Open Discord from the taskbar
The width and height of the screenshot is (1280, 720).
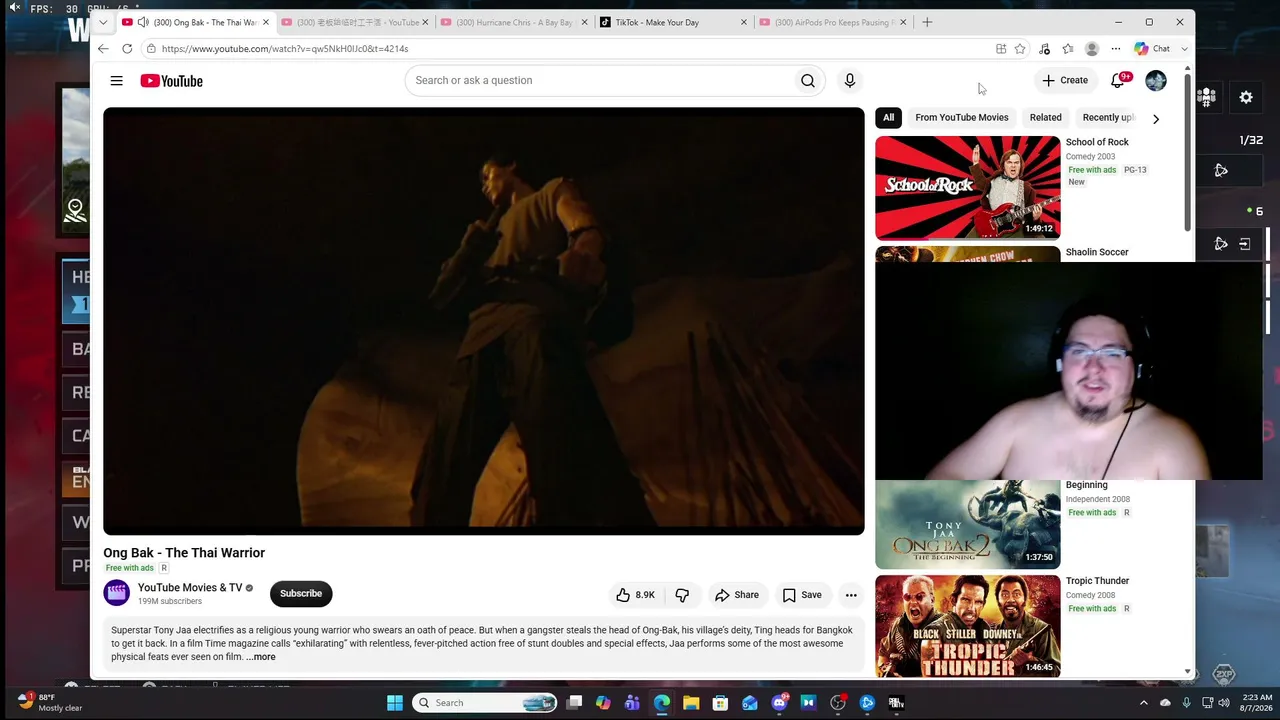[779, 703]
